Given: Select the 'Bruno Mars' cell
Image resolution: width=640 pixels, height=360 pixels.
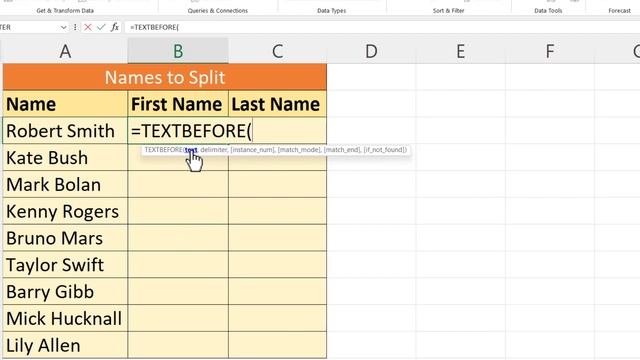Looking at the screenshot, I should click(x=65, y=238).
